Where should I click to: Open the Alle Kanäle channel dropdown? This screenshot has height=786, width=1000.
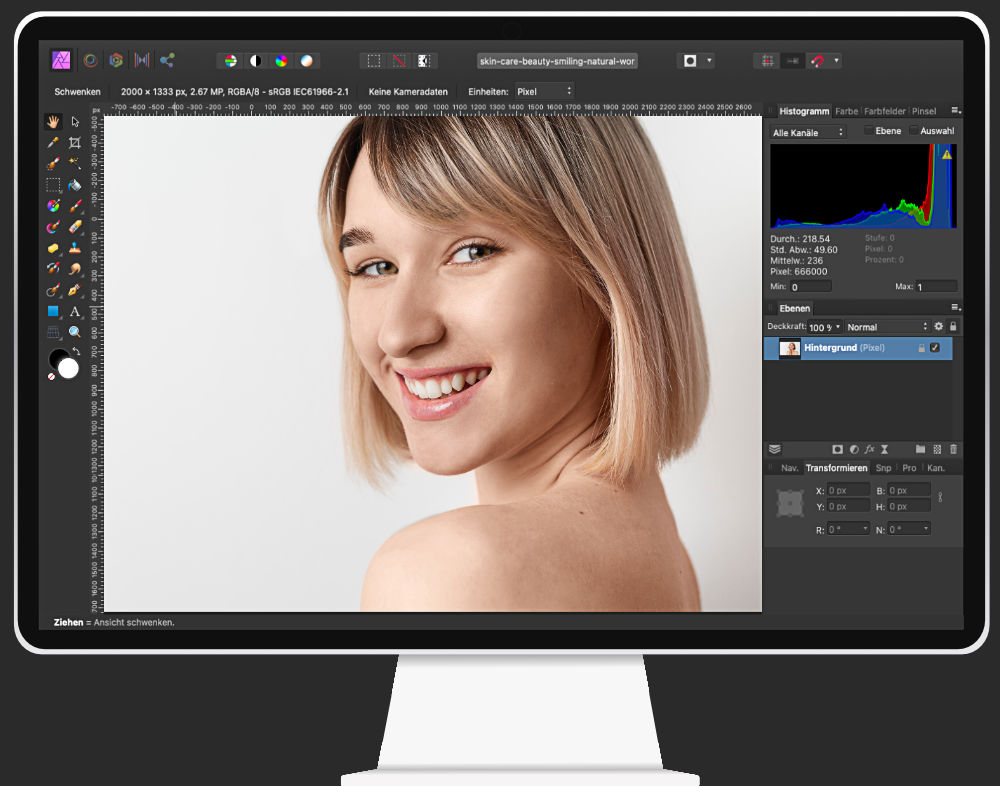808,132
